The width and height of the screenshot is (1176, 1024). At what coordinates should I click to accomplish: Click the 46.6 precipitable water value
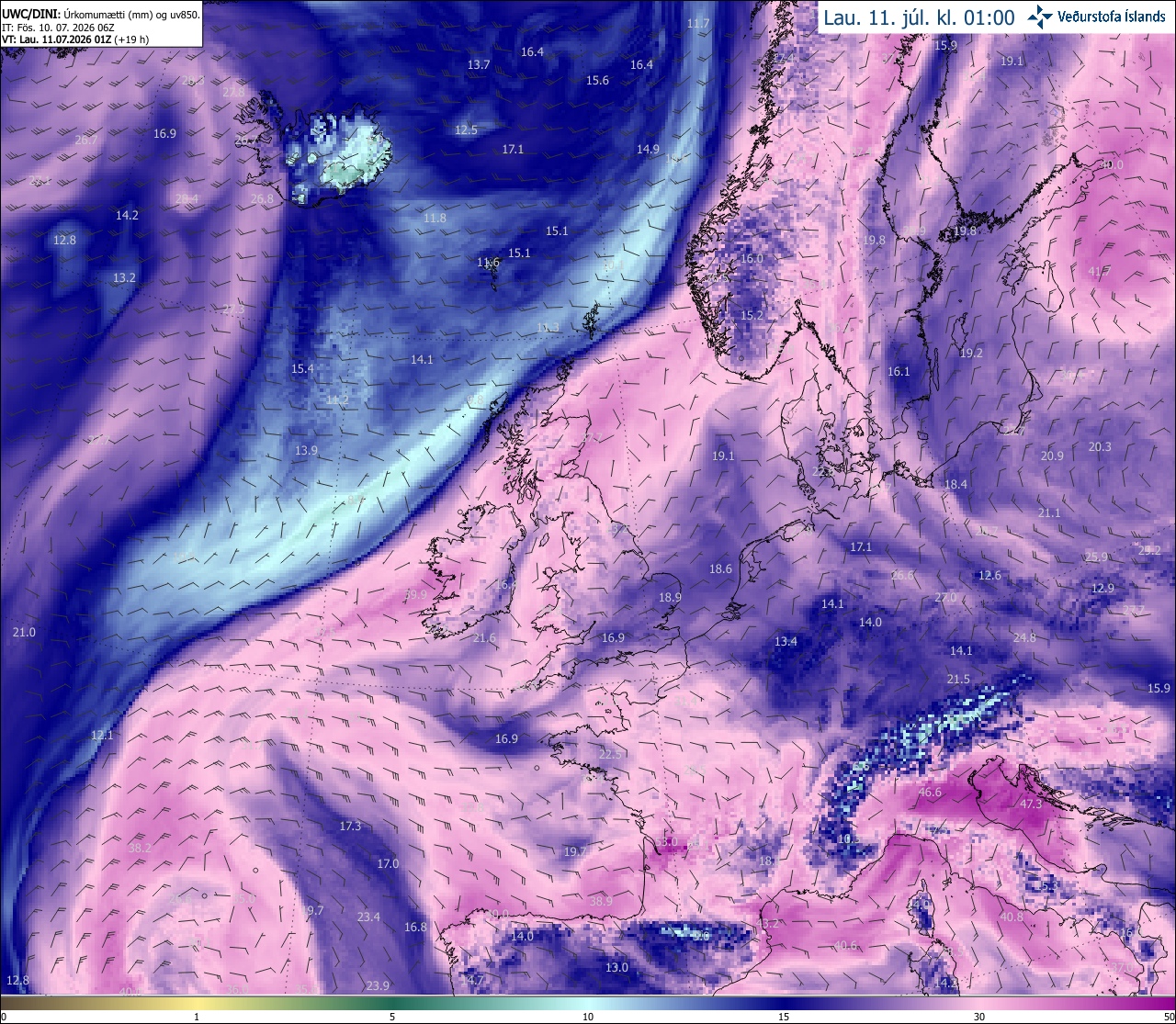930,792
